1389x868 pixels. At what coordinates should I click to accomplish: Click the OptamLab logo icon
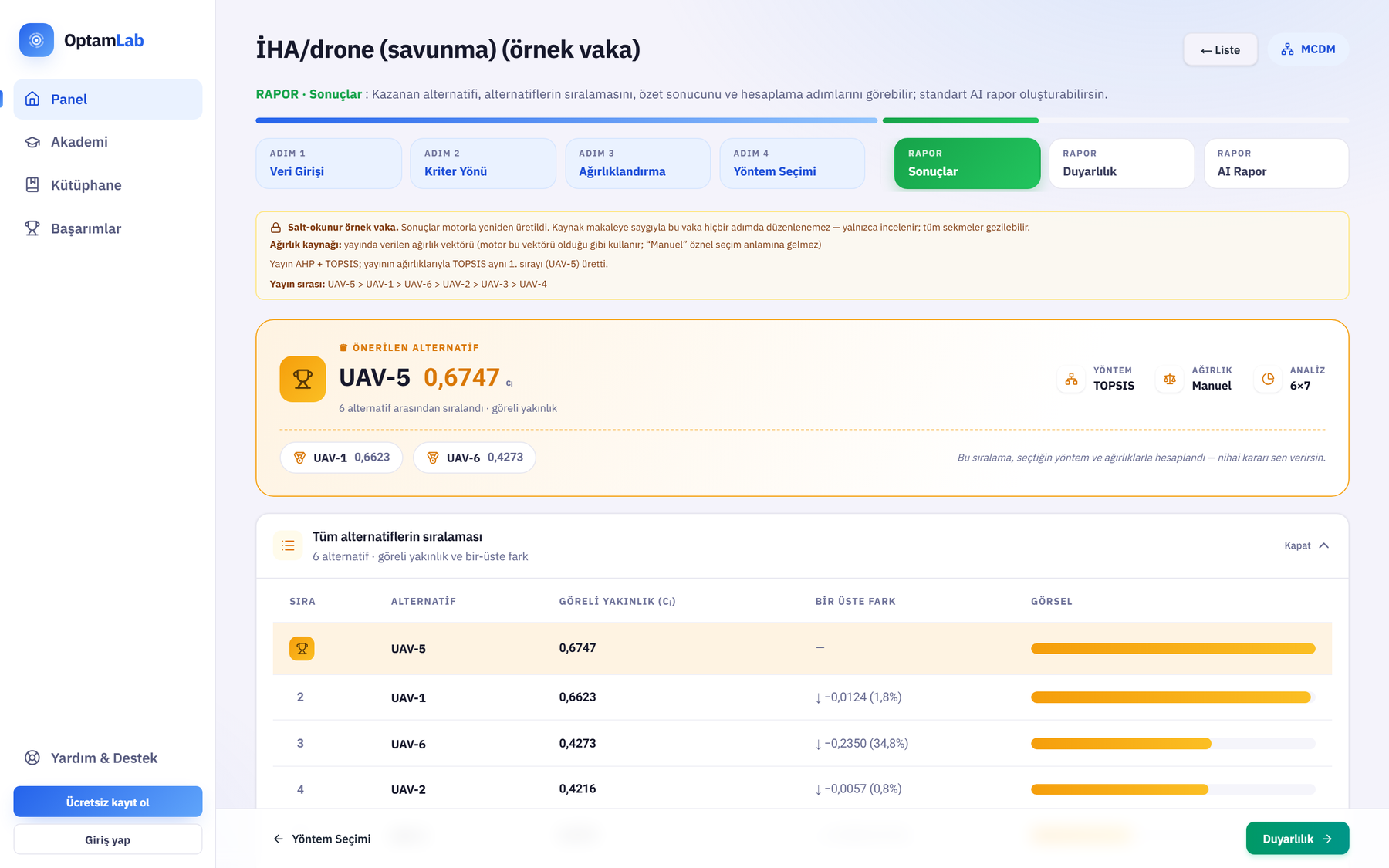(x=36, y=40)
